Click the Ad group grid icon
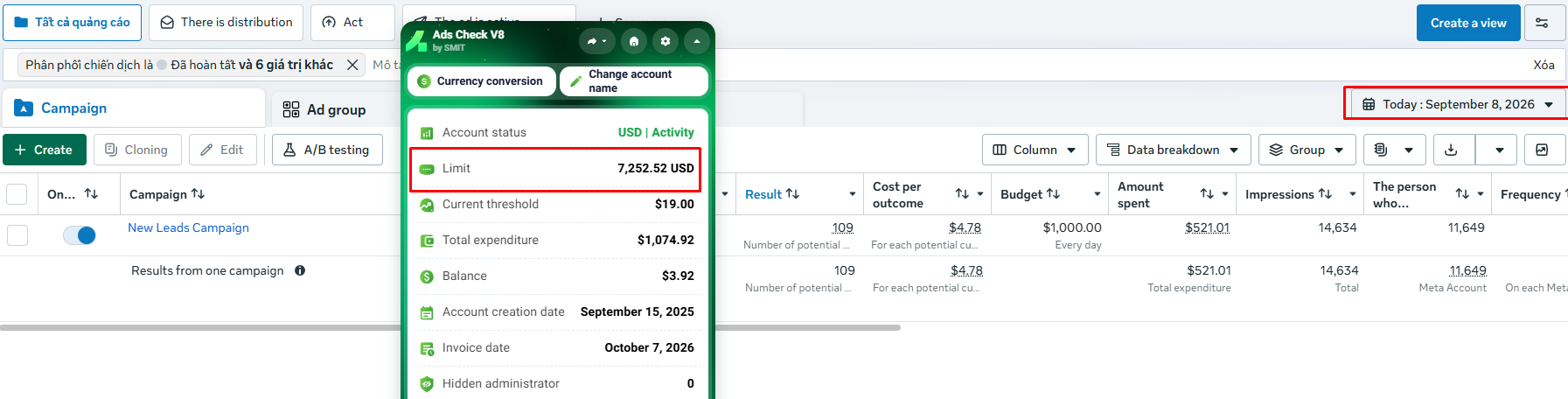Viewport: 1568px width, 399px height. point(291,109)
